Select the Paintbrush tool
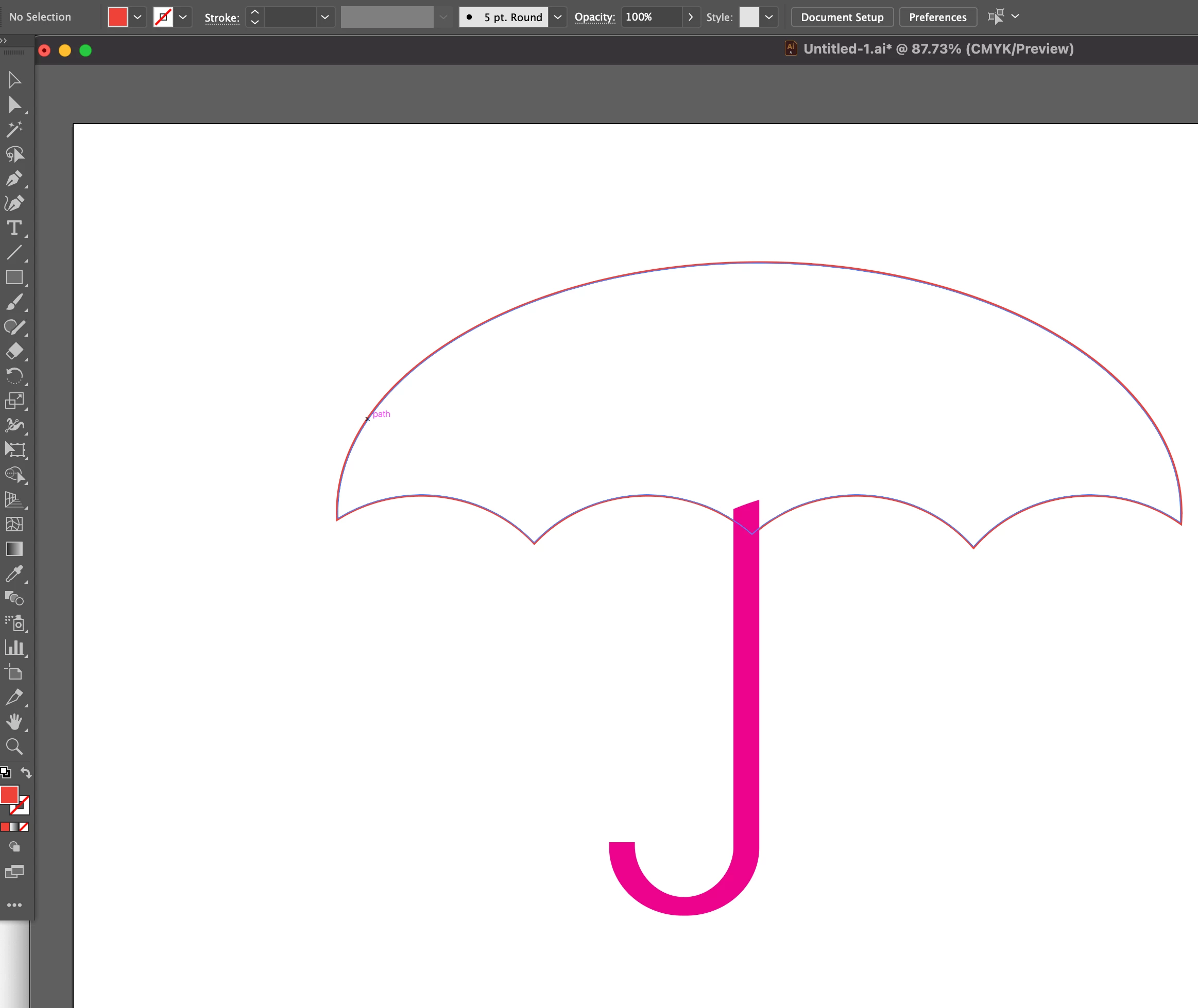This screenshot has height=1008, width=1198. [x=14, y=302]
